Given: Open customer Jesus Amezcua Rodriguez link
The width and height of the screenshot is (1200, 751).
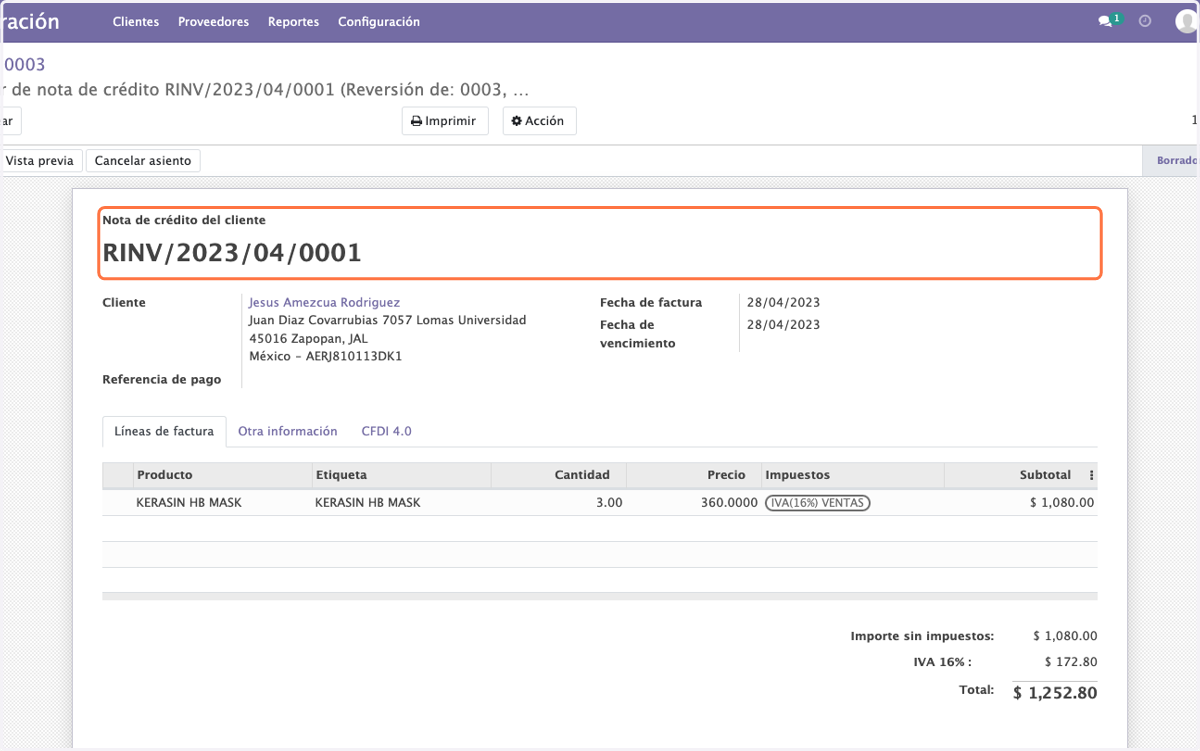Looking at the screenshot, I should click(324, 302).
